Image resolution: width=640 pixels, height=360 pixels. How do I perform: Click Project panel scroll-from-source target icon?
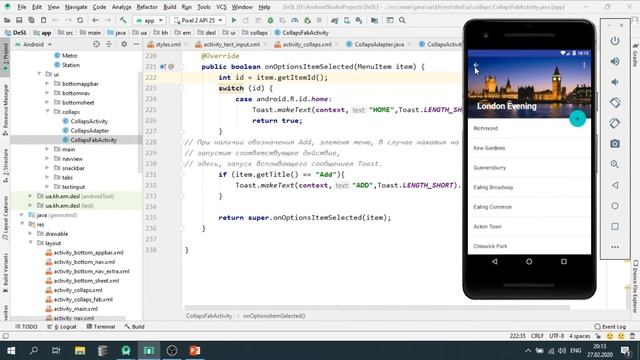pyautogui.click(x=96, y=44)
